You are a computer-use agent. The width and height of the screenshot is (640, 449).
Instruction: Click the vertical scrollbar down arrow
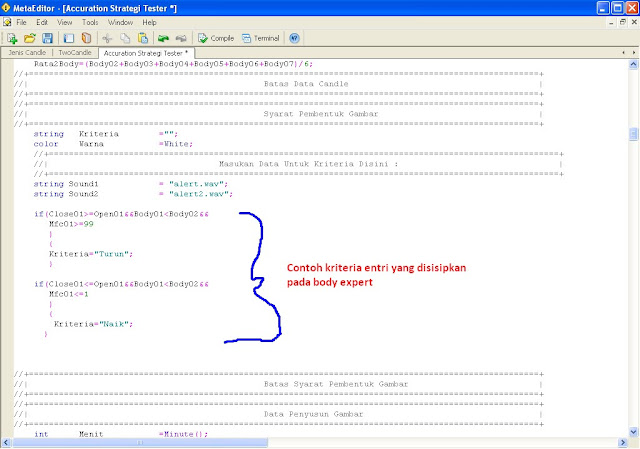pos(633,431)
